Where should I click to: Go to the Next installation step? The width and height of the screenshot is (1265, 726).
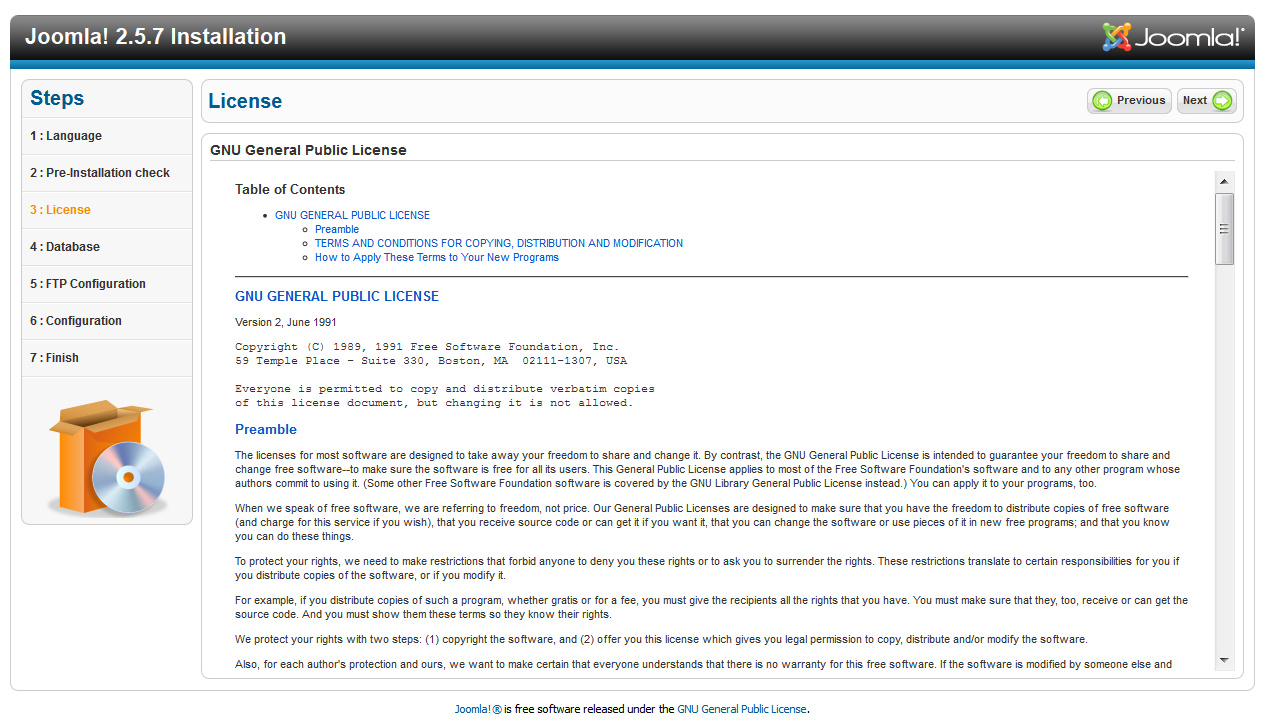(x=1207, y=101)
